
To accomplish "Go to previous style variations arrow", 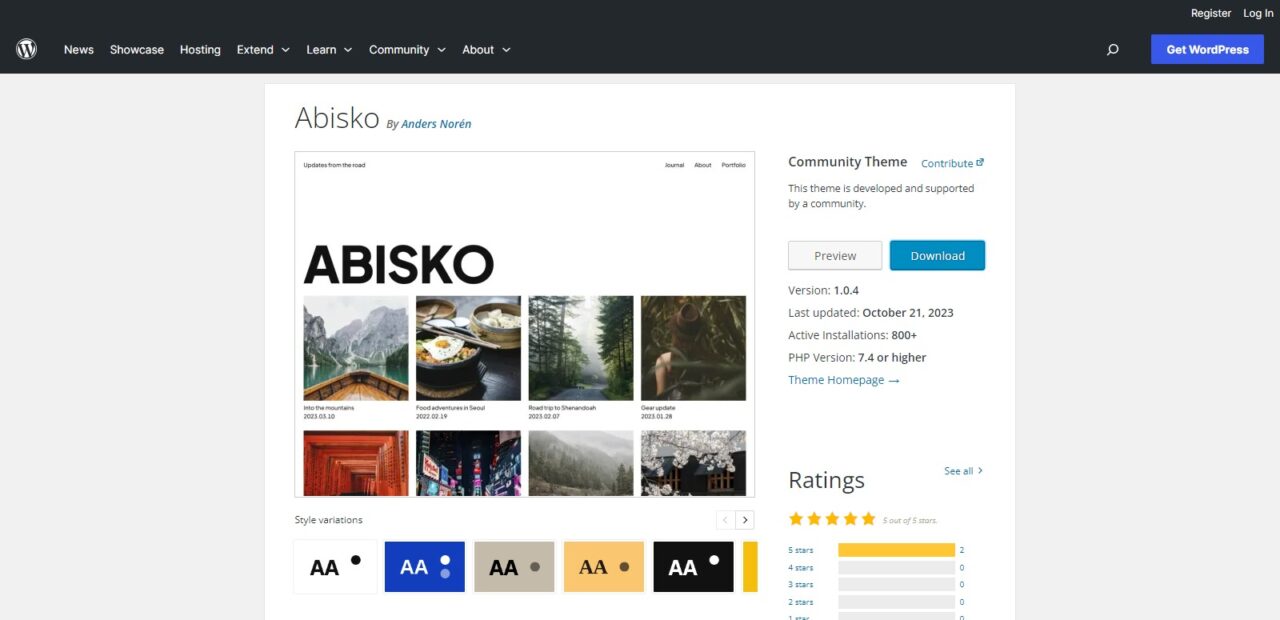I will (x=726, y=520).
